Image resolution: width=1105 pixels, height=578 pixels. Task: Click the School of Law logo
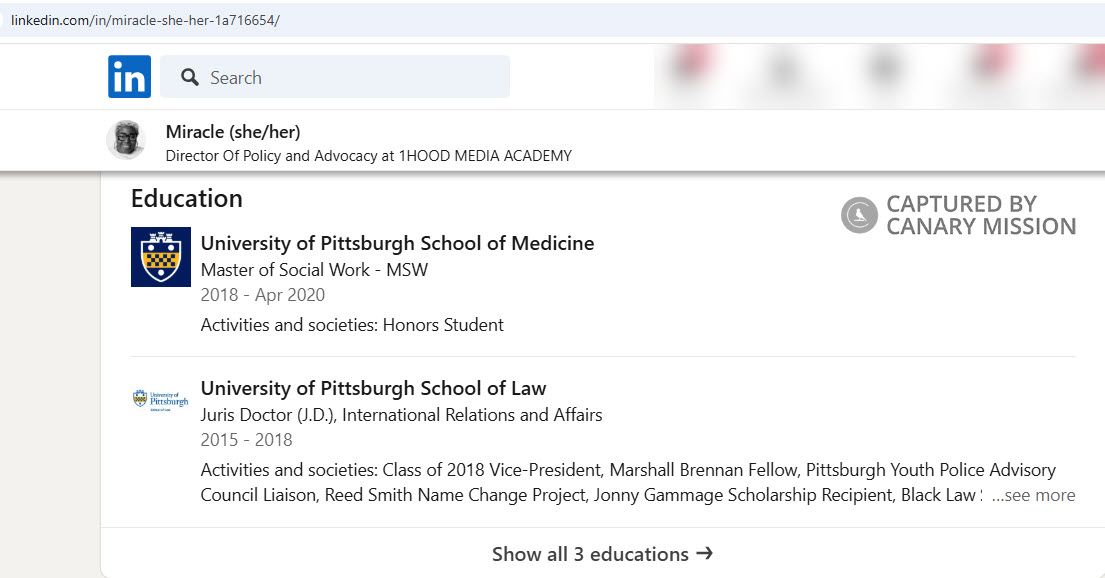[160, 400]
